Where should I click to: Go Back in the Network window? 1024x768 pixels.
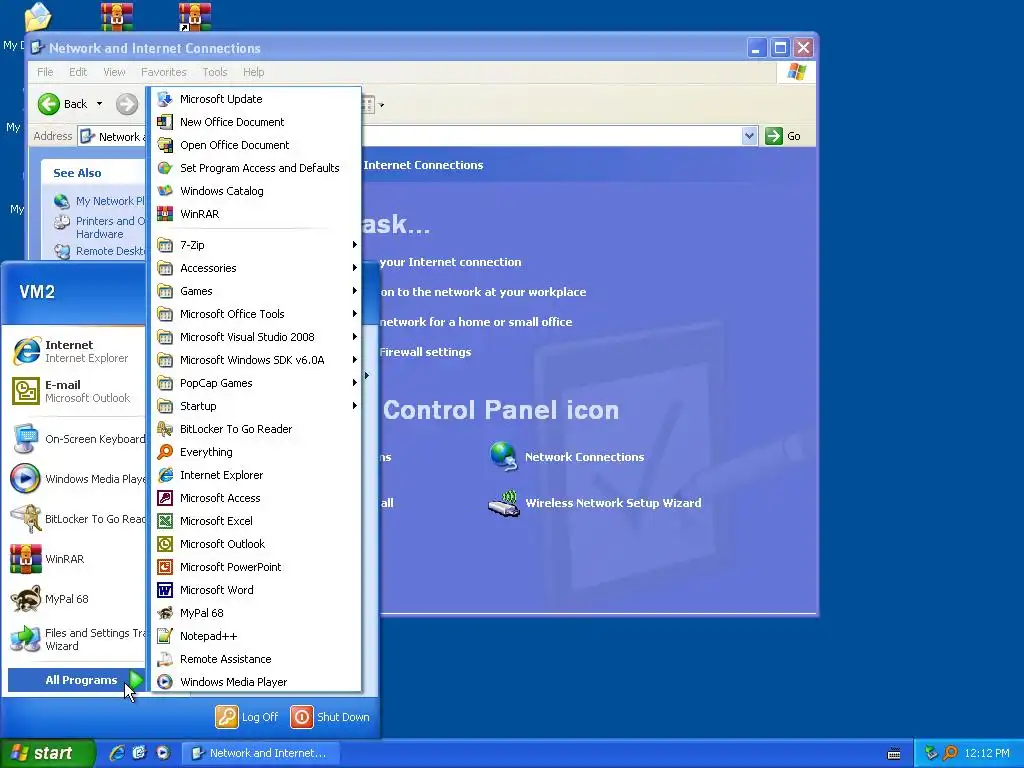[x=63, y=104]
